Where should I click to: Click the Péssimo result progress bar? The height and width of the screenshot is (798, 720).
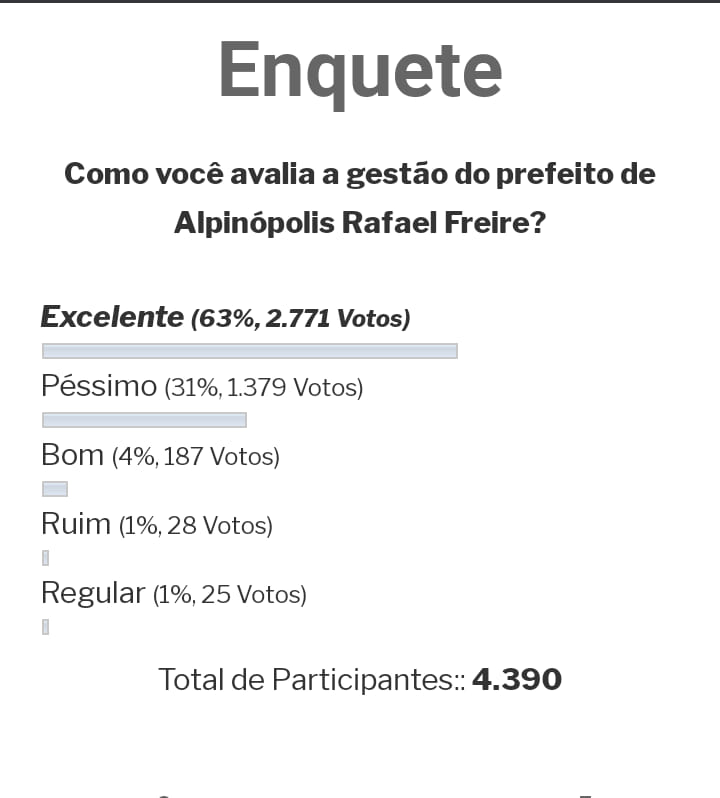click(145, 420)
